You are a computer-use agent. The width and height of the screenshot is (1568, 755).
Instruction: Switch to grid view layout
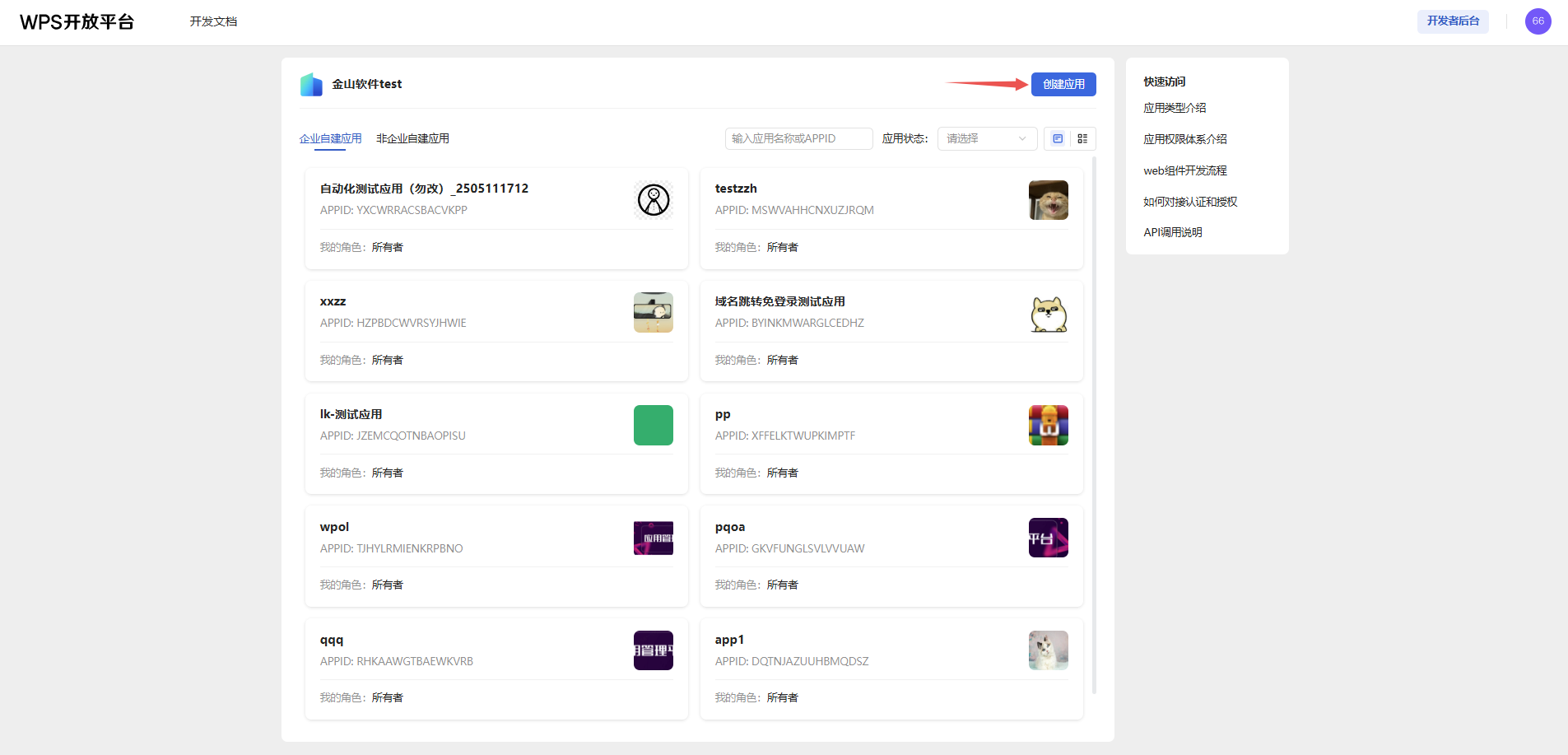pyautogui.click(x=1082, y=139)
